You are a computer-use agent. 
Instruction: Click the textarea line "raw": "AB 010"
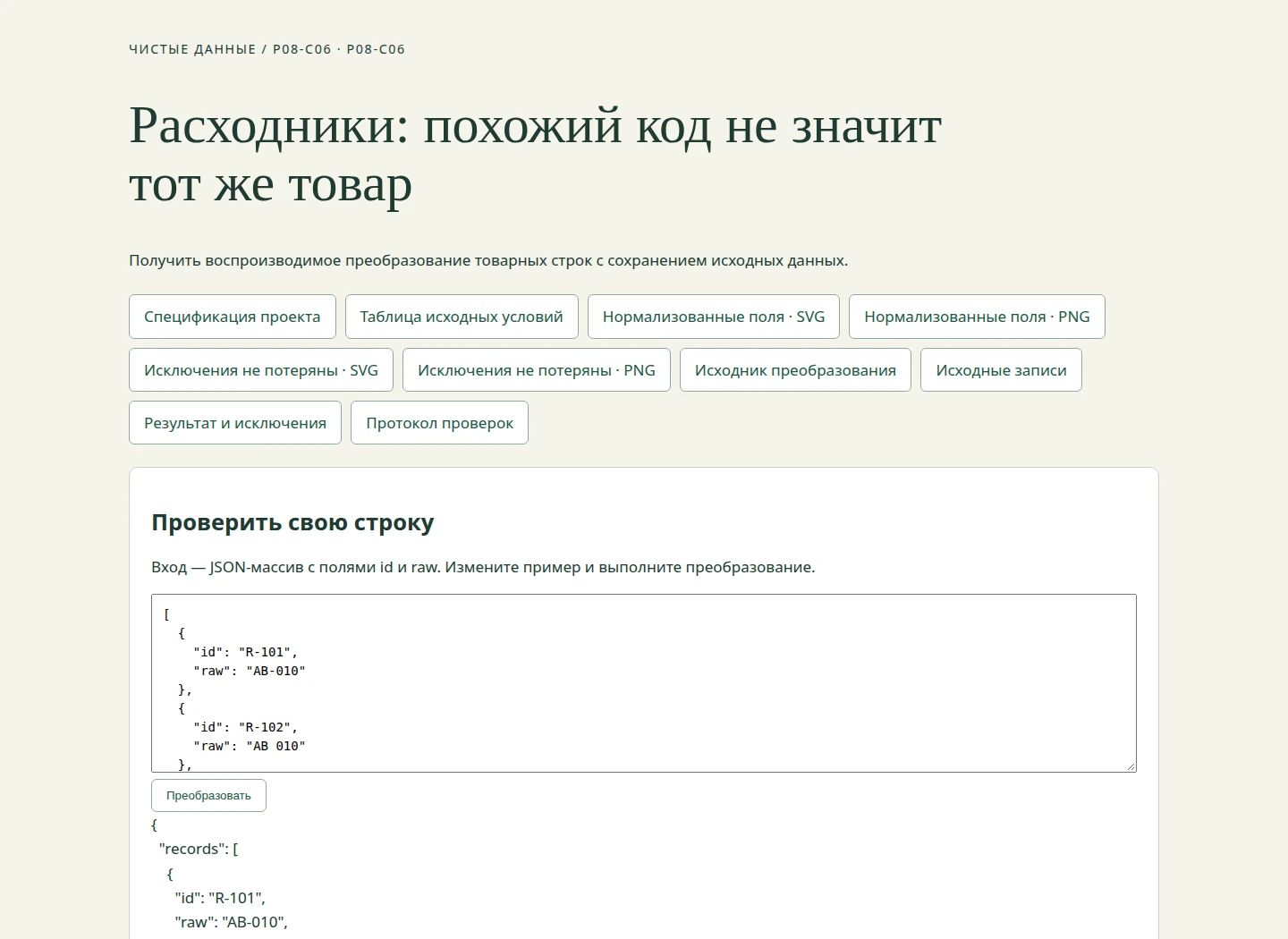pos(250,746)
